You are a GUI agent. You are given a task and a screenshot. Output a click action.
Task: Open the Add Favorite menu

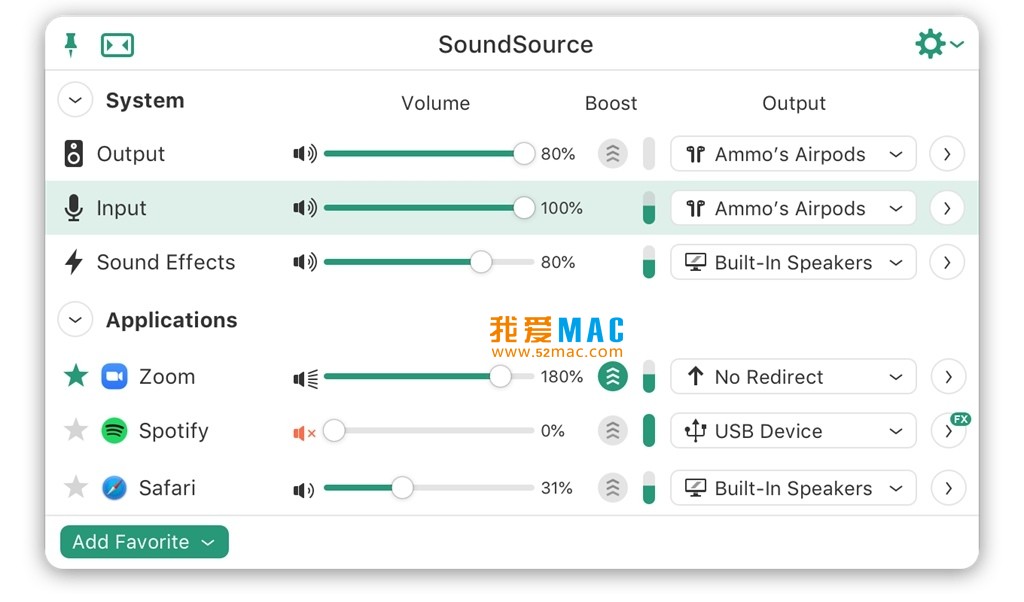click(x=144, y=542)
